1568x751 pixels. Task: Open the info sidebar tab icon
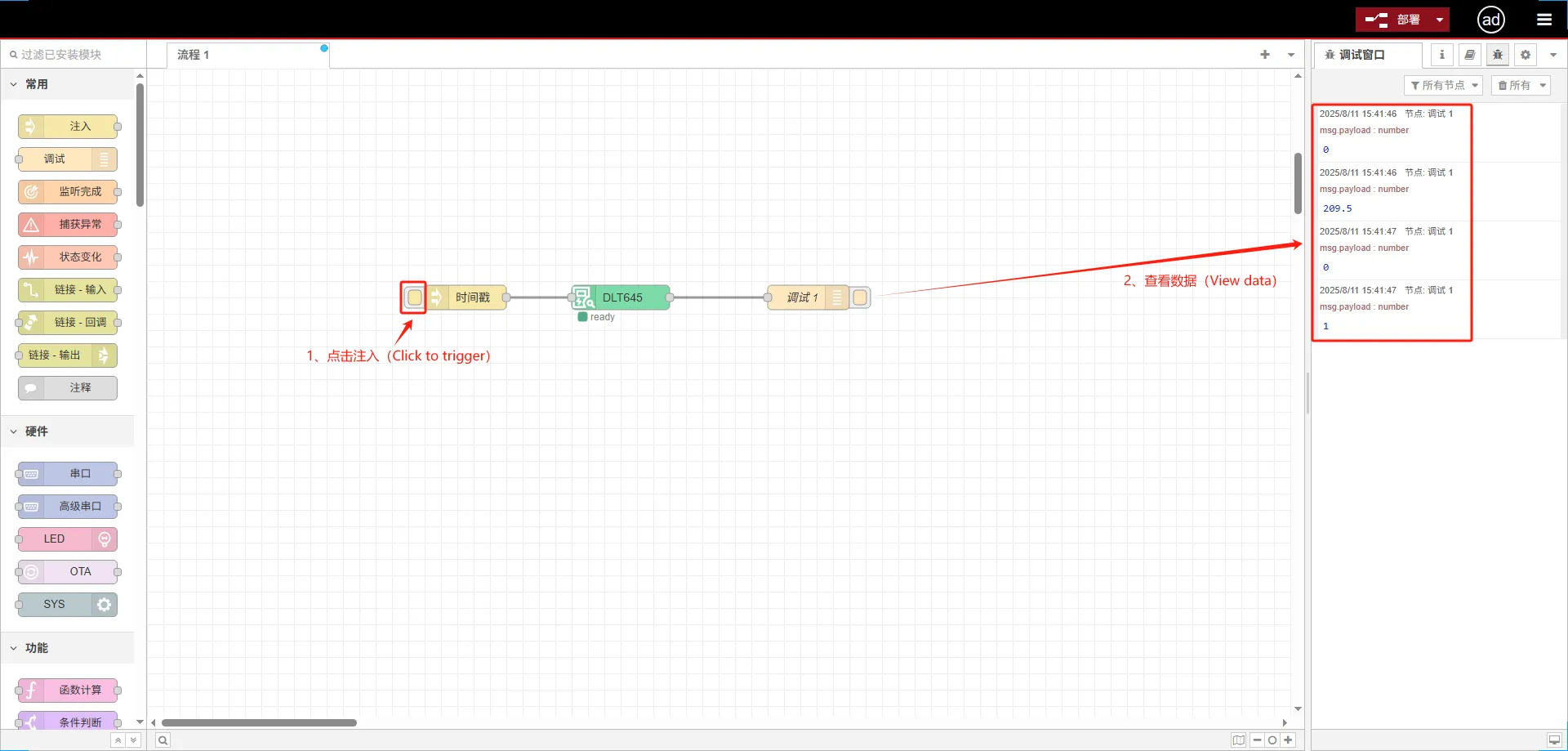(1441, 55)
